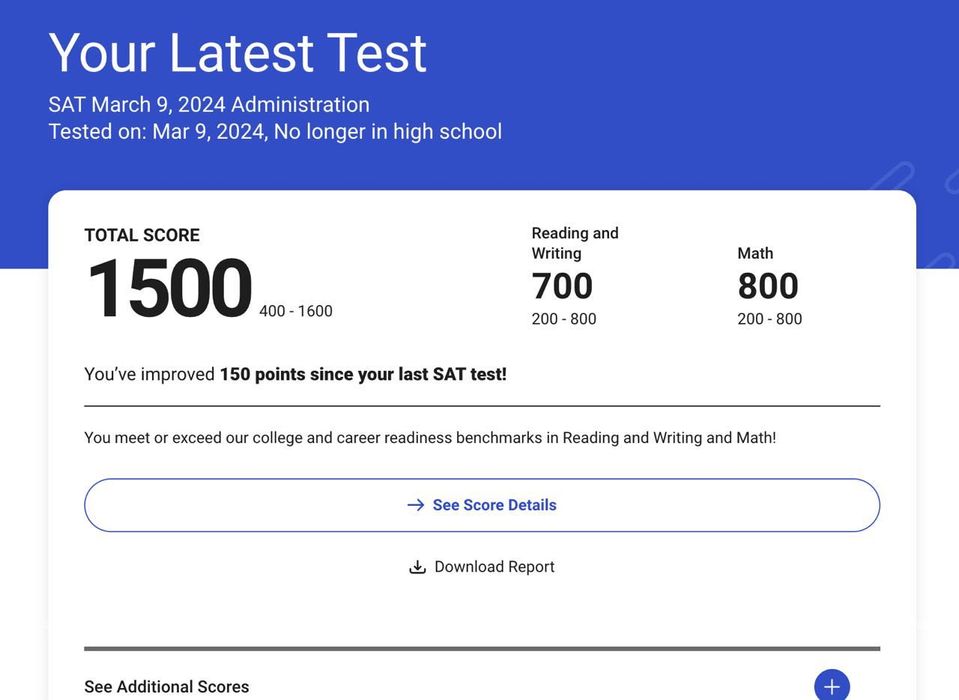
Task: Click the Your Latest Test heading
Action: [x=238, y=53]
